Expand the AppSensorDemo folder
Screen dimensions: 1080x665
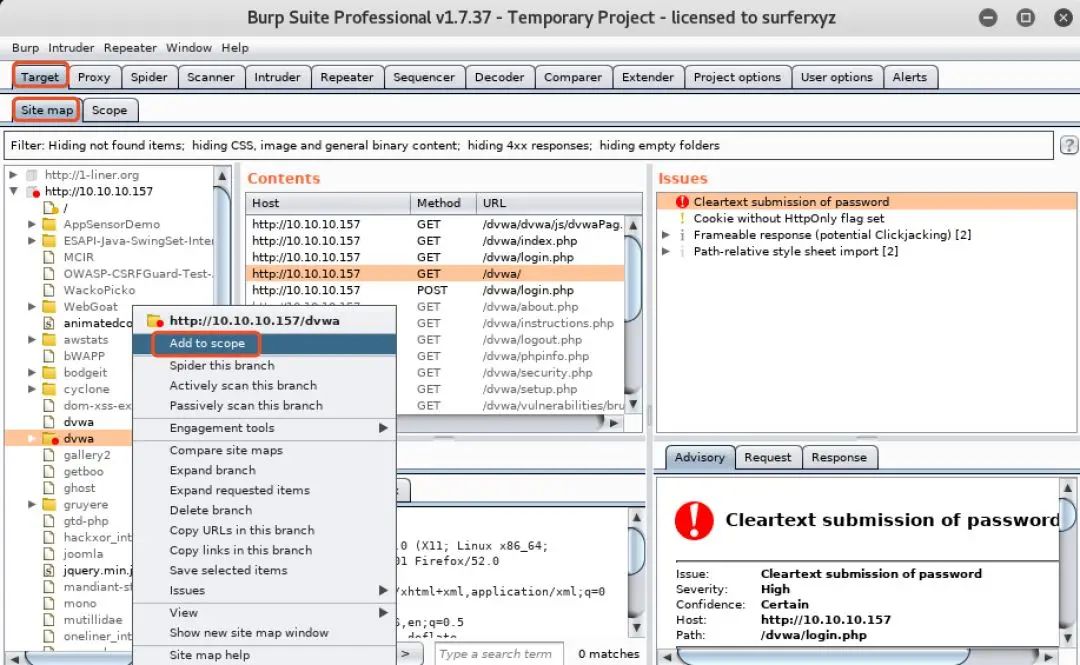pyautogui.click(x=32, y=224)
